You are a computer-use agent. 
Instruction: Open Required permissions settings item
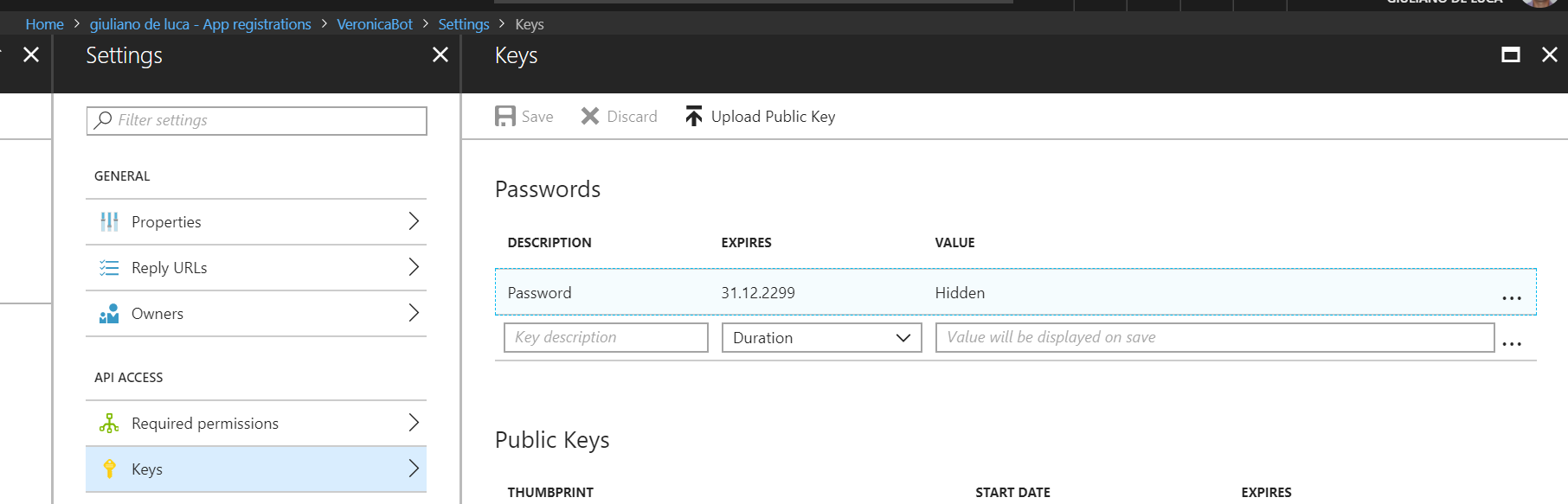pyautogui.click(x=256, y=424)
